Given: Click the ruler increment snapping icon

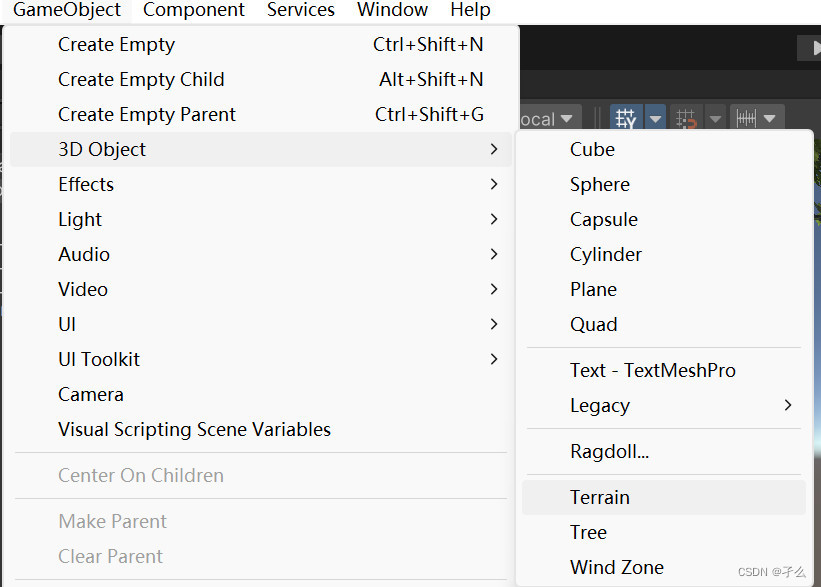Looking at the screenshot, I should [746, 119].
